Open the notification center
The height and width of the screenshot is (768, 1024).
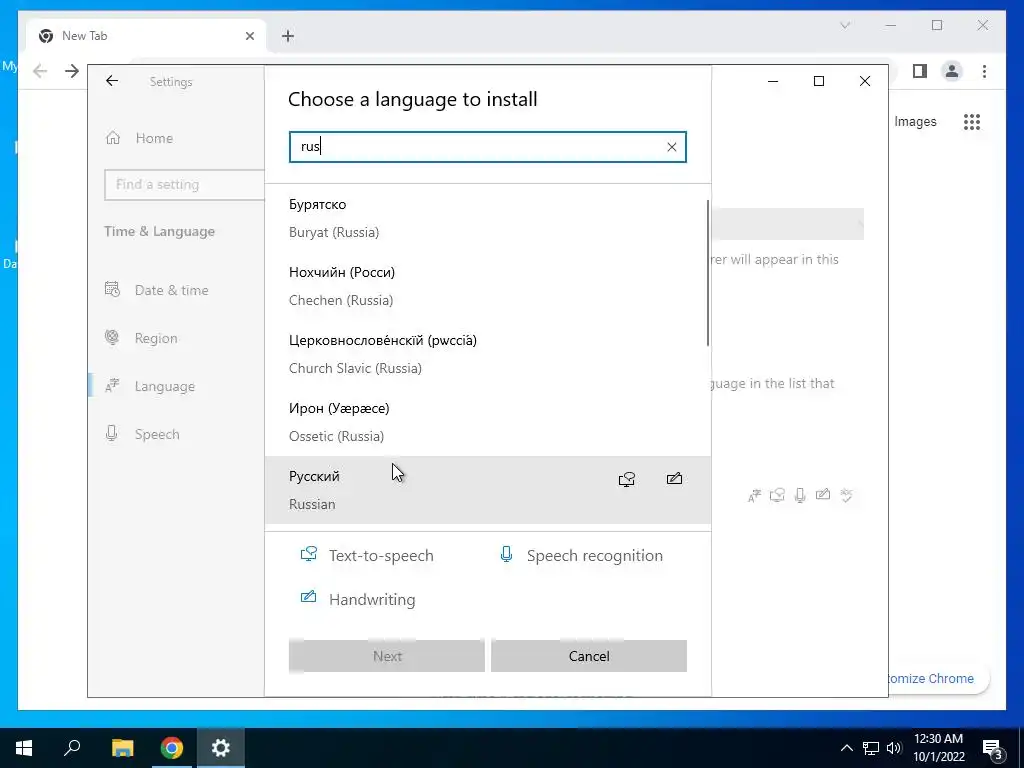coord(993,749)
